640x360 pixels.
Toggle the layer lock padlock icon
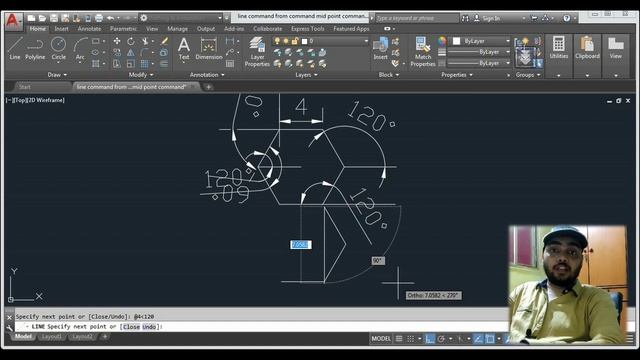(295, 41)
